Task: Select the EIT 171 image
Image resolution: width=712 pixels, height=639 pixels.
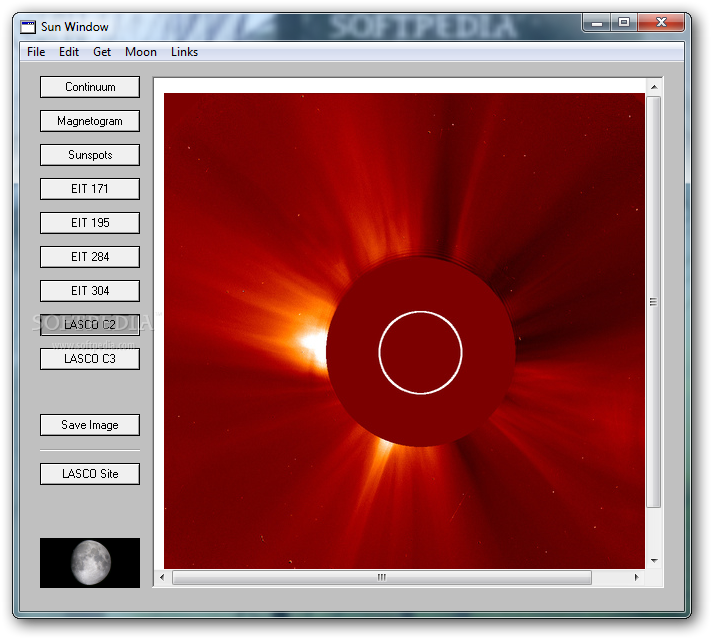Action: pos(90,189)
